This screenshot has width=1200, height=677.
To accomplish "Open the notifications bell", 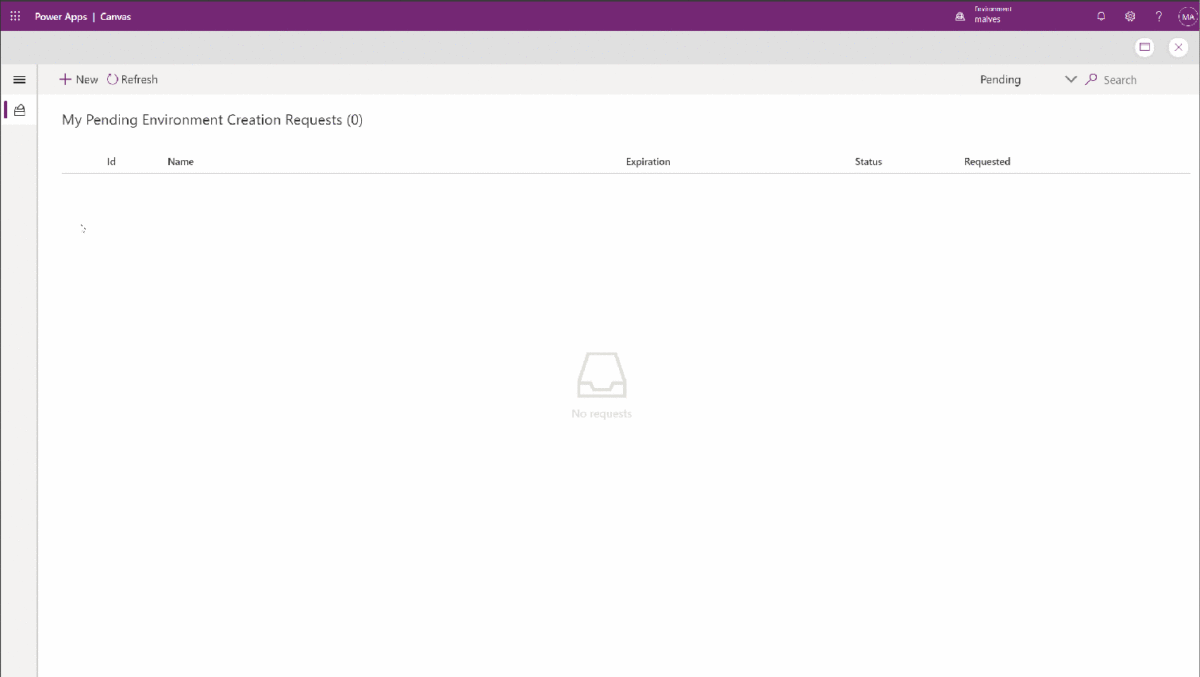I will (x=1101, y=16).
